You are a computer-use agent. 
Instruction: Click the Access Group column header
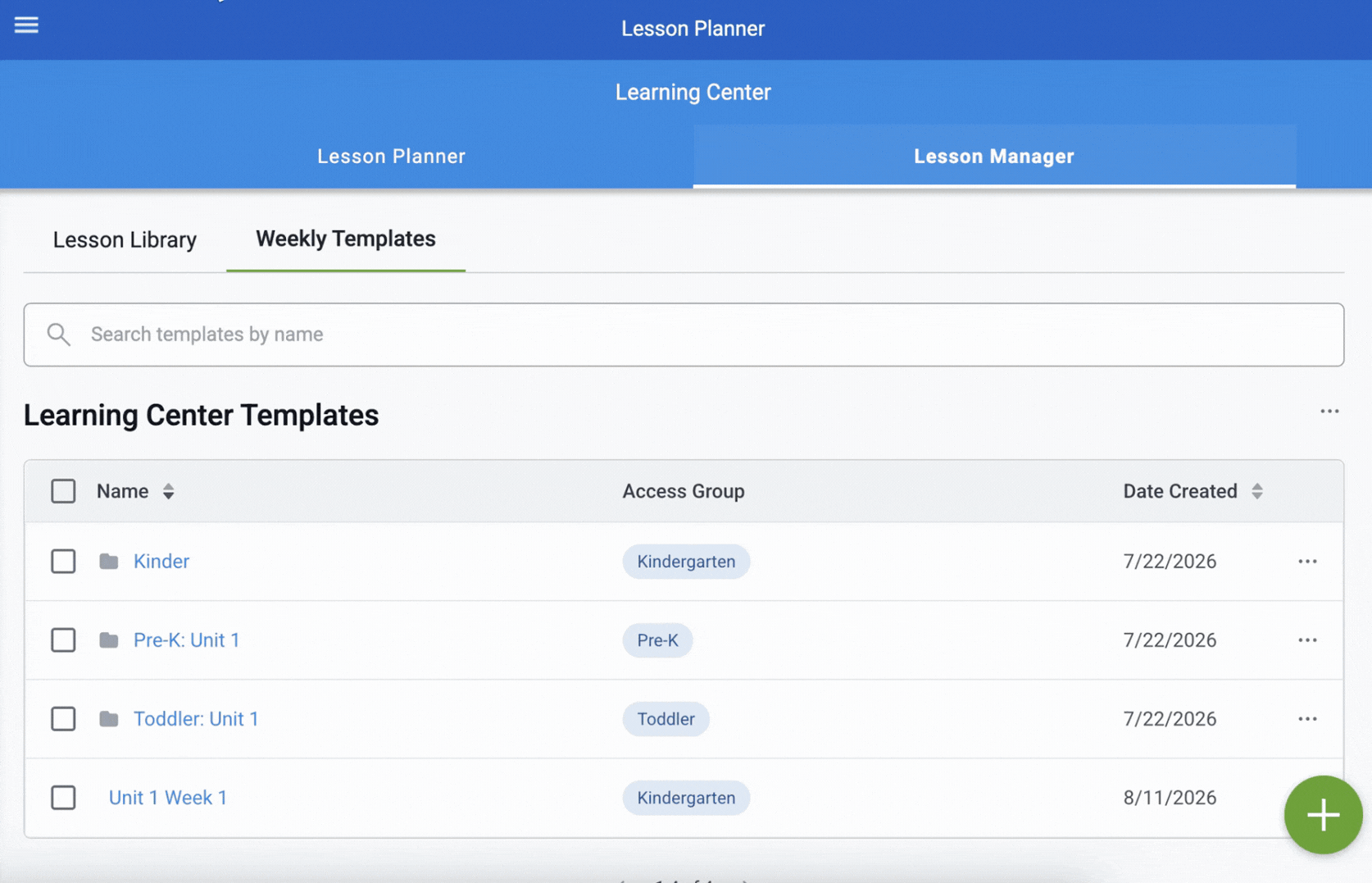point(684,491)
